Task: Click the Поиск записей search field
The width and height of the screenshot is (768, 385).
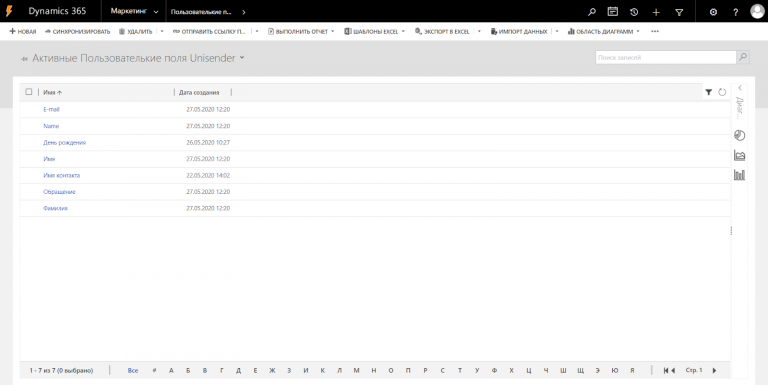Action: coord(666,57)
